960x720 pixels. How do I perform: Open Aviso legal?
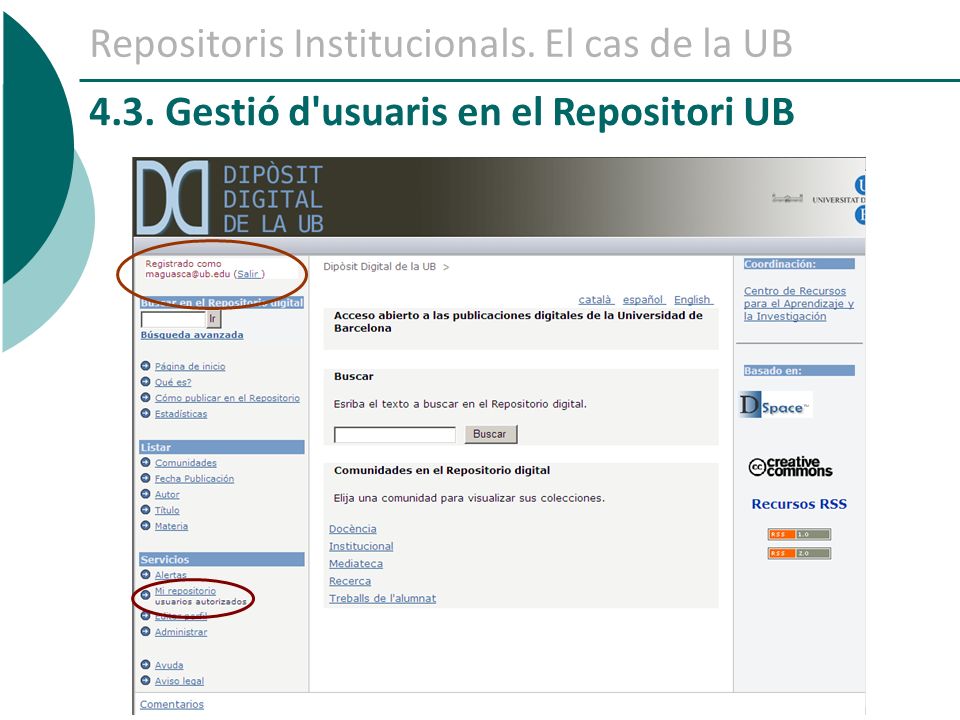(x=179, y=681)
